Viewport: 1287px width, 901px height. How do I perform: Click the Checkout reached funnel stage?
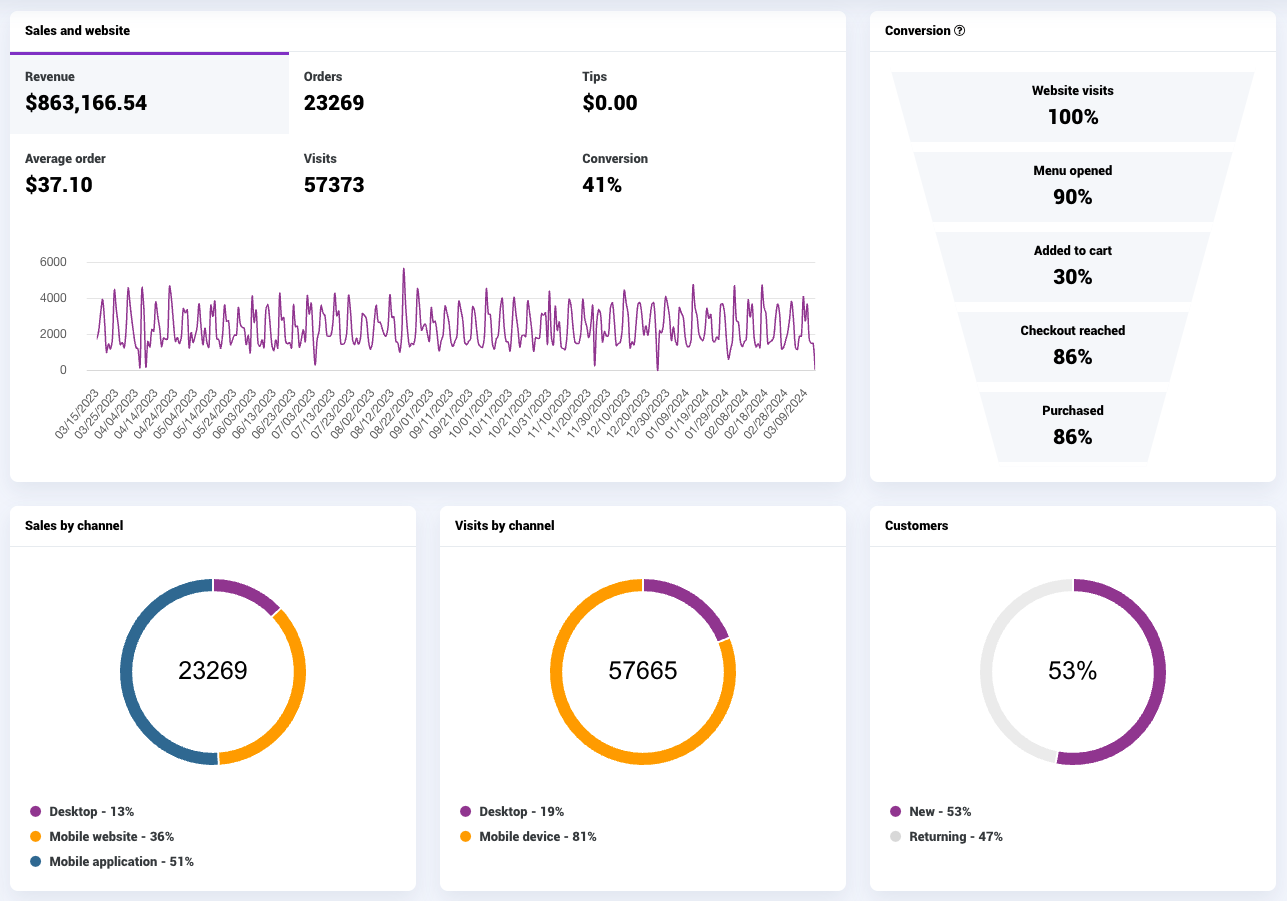pos(1072,347)
